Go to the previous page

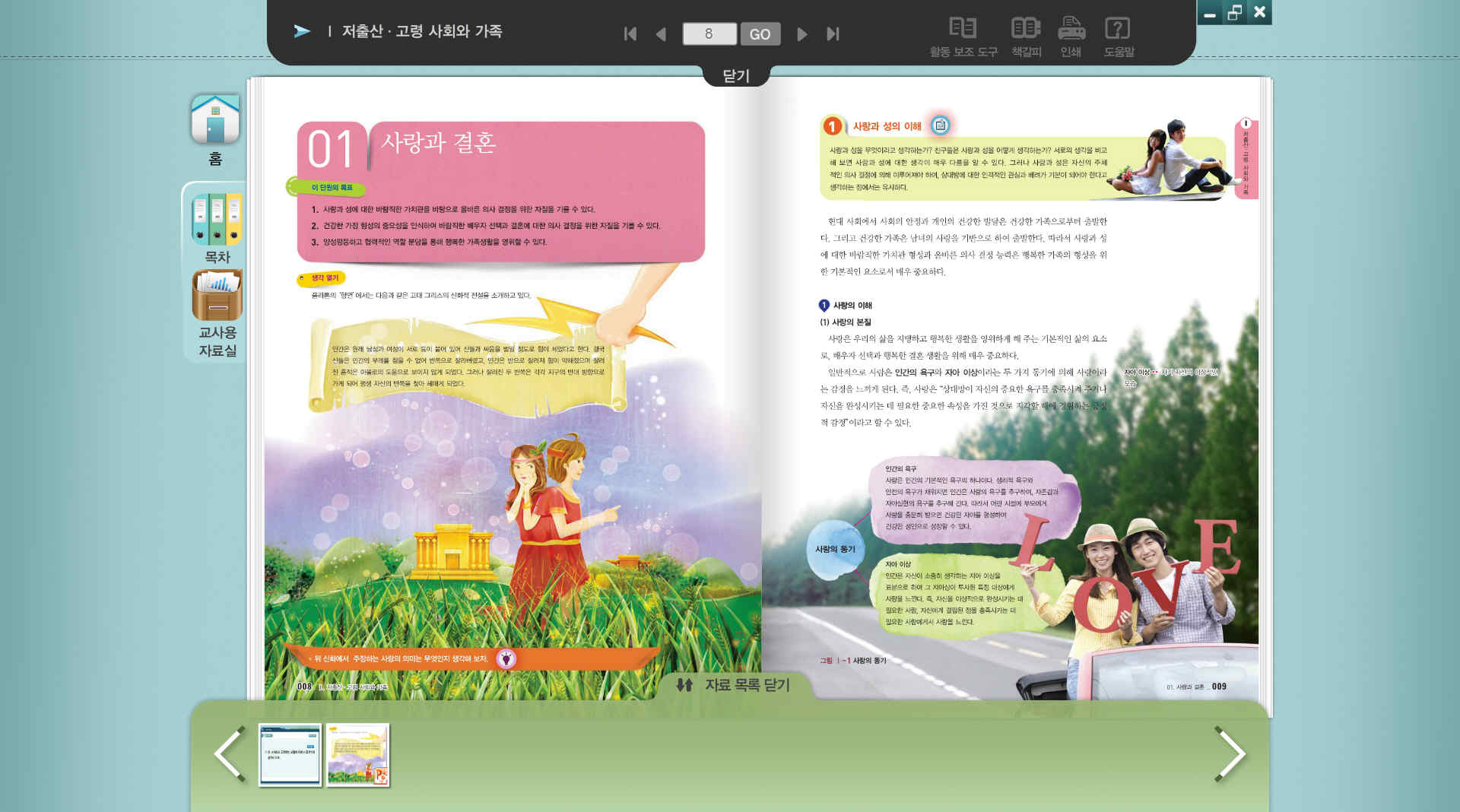click(x=661, y=34)
